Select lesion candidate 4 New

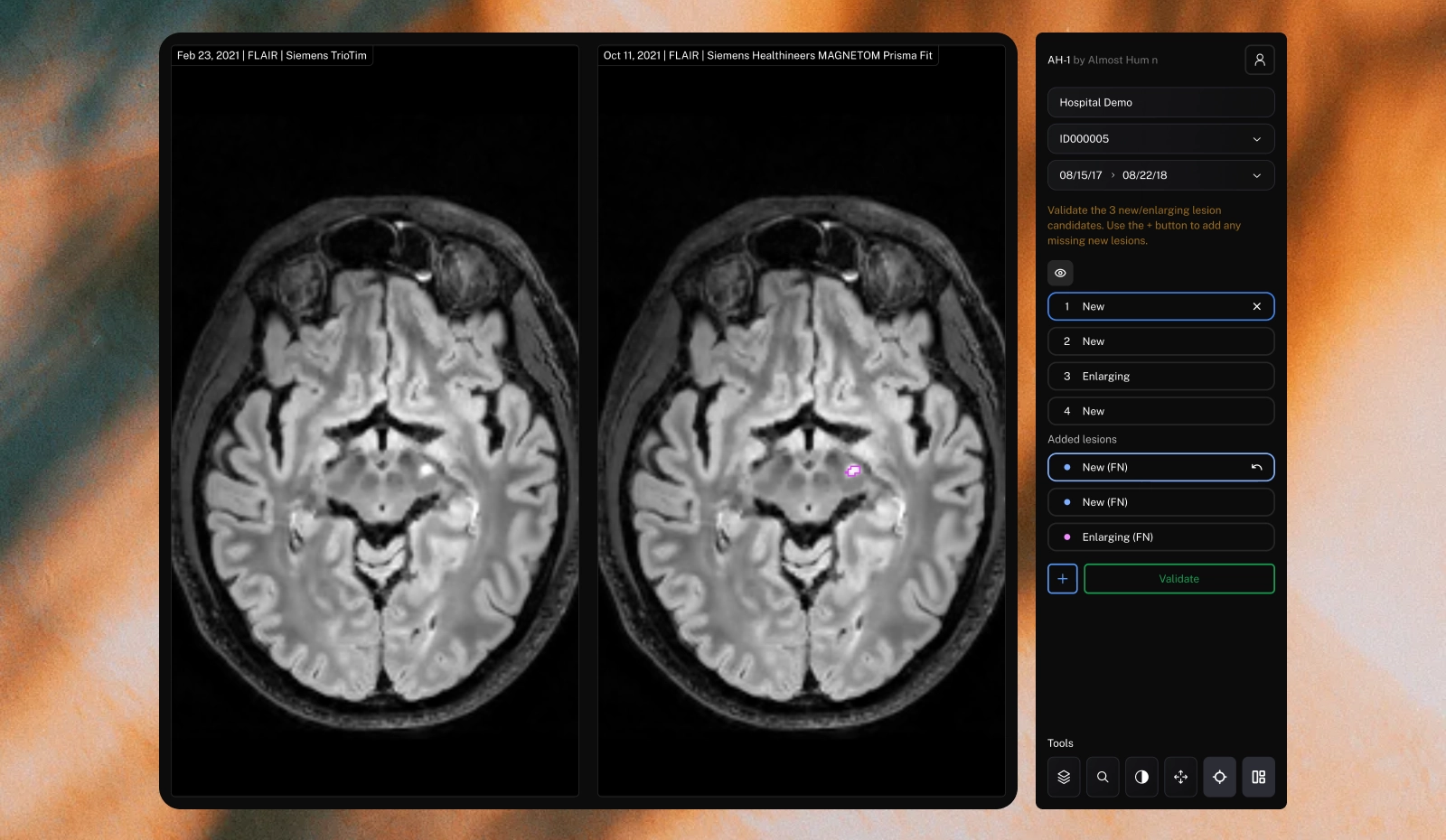point(1161,411)
